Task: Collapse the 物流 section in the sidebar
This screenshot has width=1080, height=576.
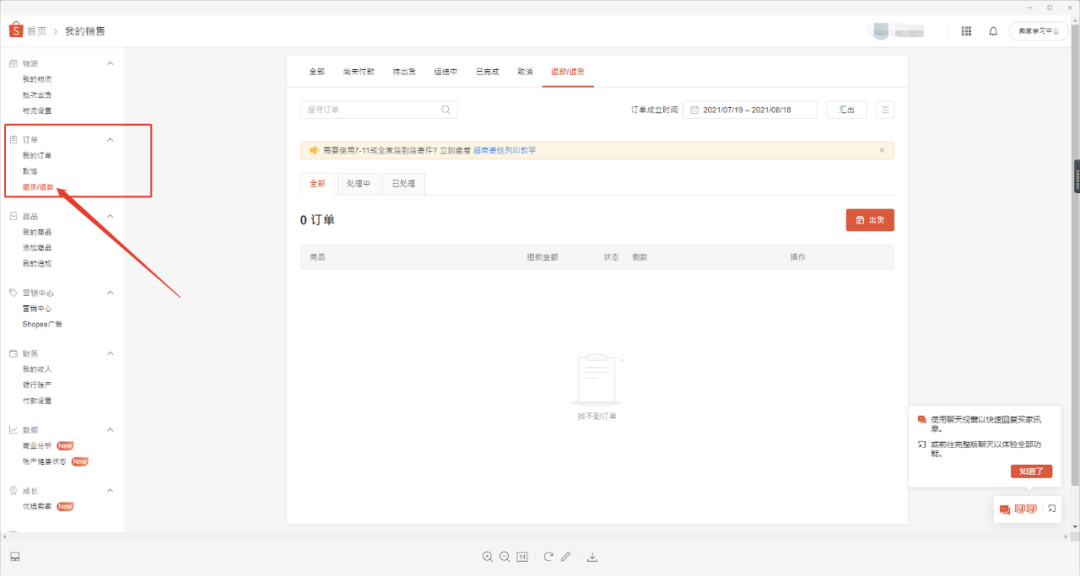Action: tap(110, 62)
